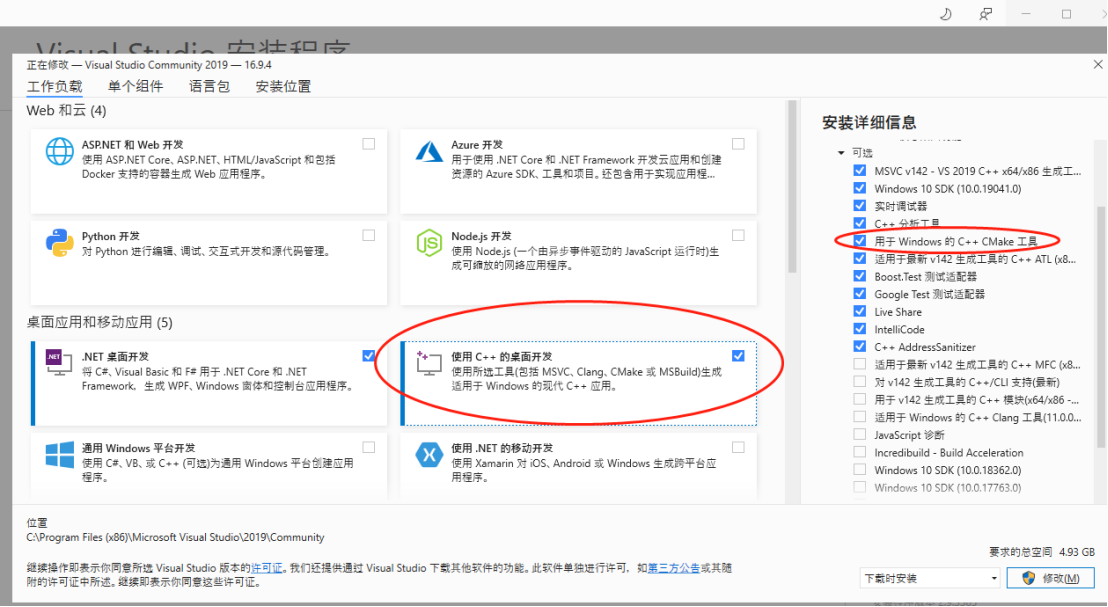Uncheck the .NET 桌面开发 workload
This screenshot has width=1108, height=607.
(x=369, y=355)
